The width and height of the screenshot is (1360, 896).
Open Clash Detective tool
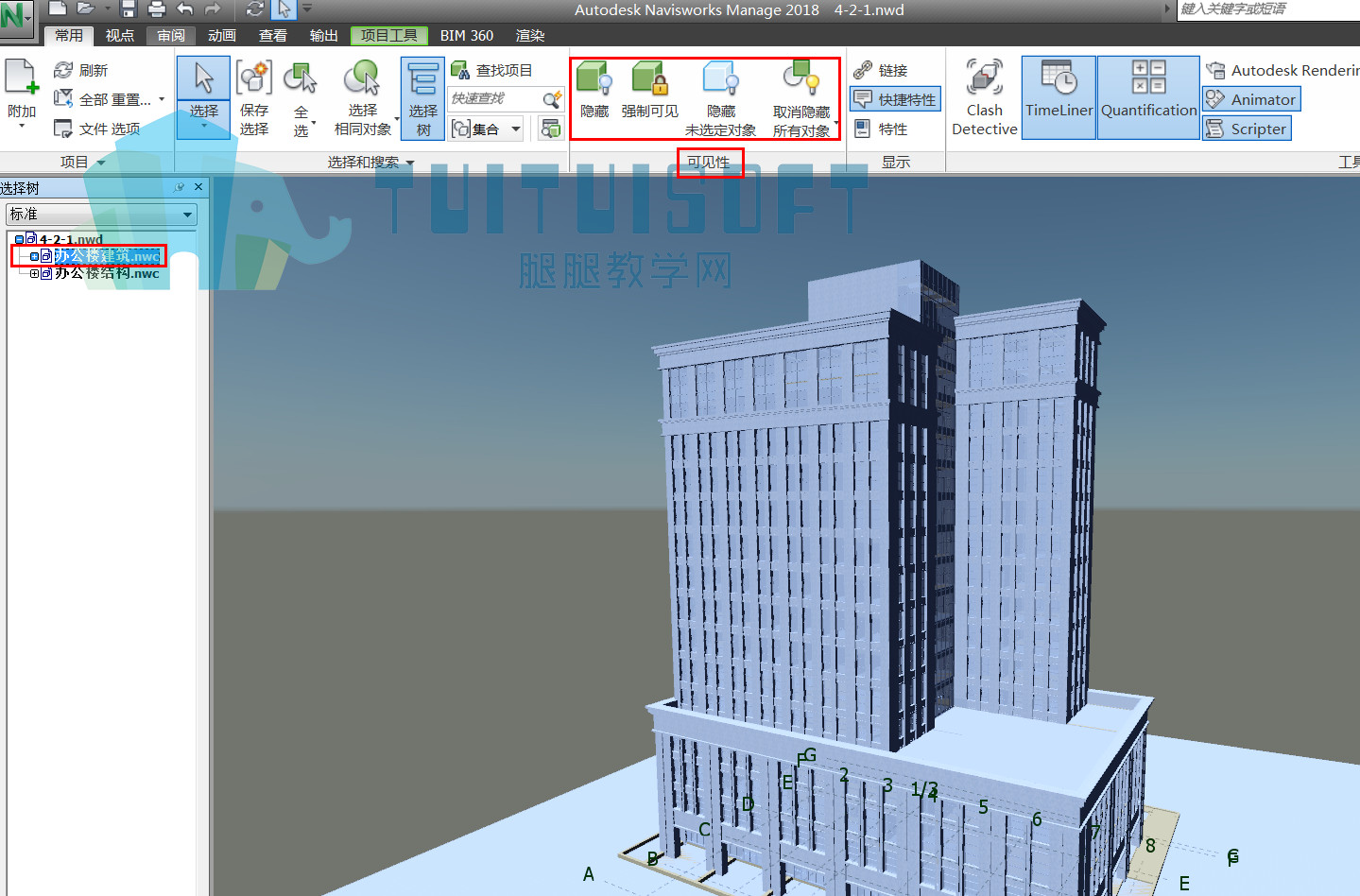tap(985, 97)
